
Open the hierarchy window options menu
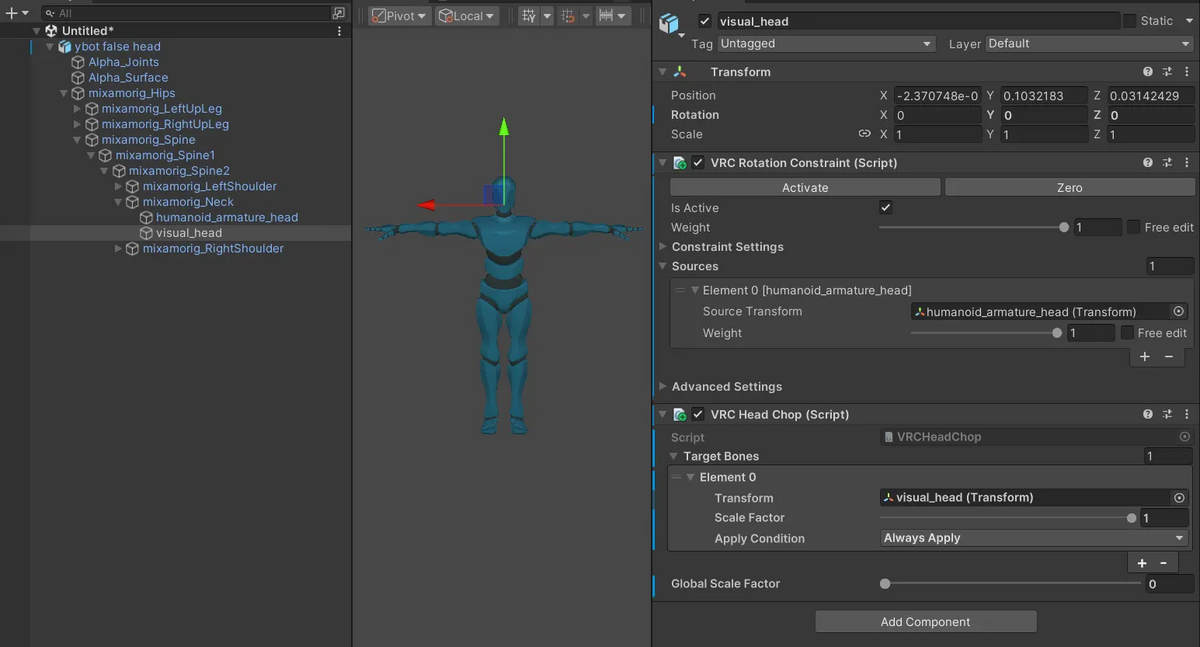pyautogui.click(x=339, y=30)
